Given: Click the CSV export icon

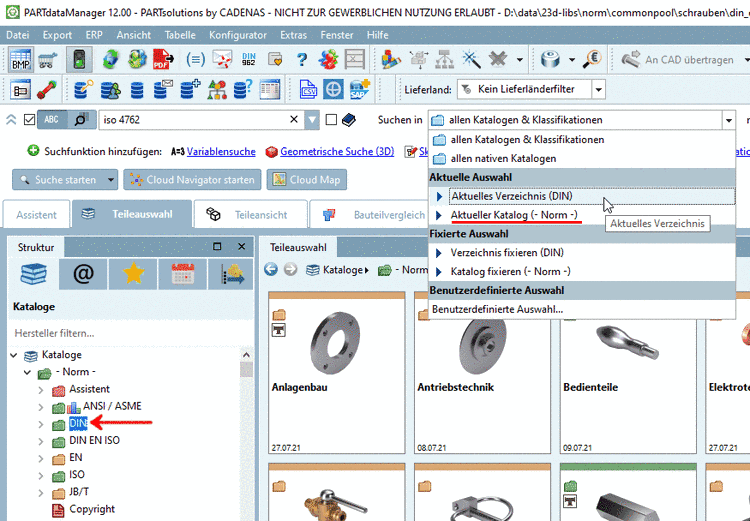Looking at the screenshot, I should pos(308,90).
